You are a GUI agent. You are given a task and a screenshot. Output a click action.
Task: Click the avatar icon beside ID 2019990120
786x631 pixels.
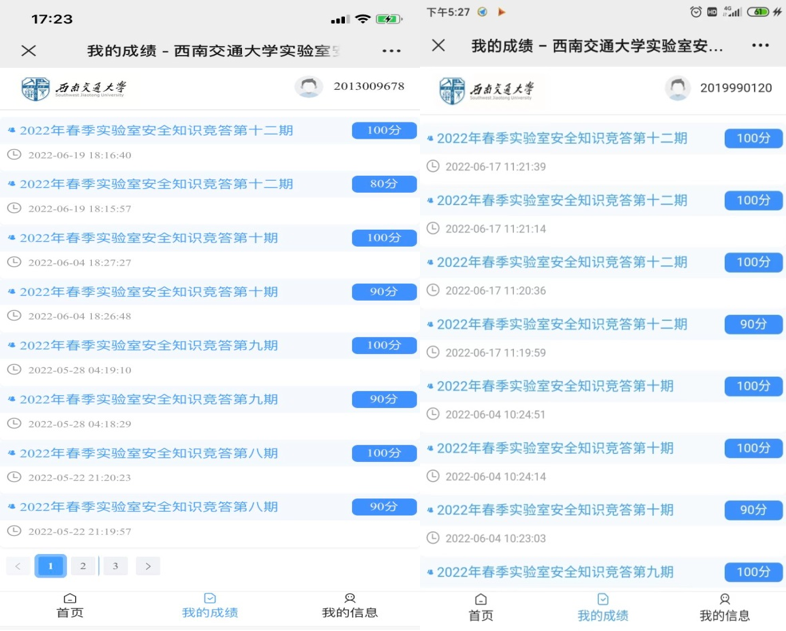pos(678,88)
